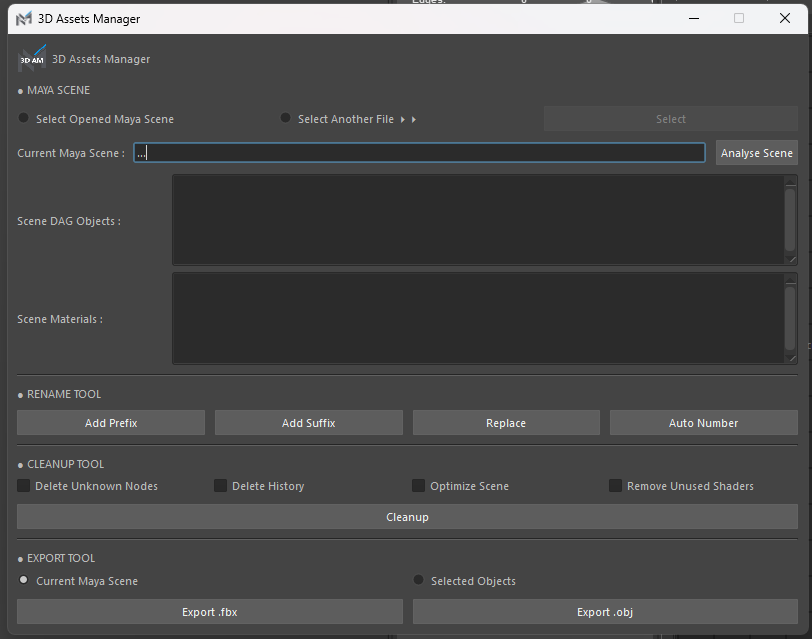Click the Analyse Scene button
Viewport: 812px width, 639px height.
pyautogui.click(x=757, y=153)
